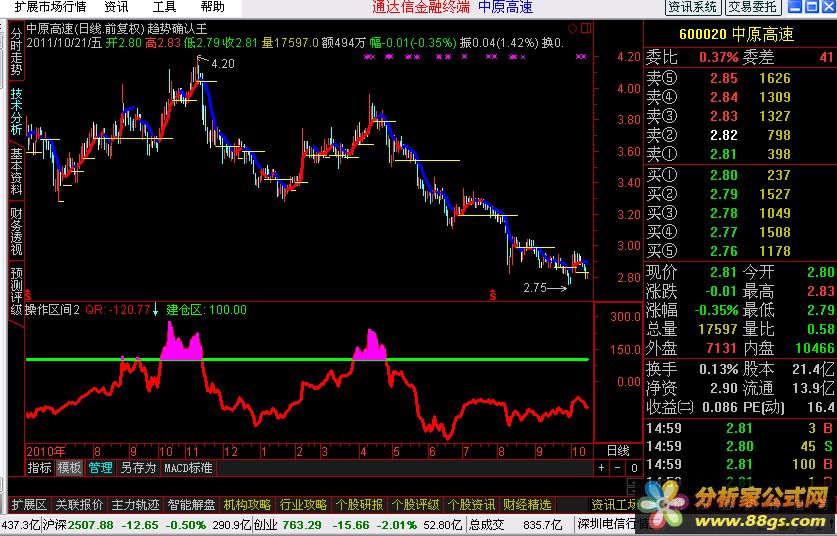Switch to the 财务透视 side tab
Screen dimensions: 837x536
[17, 231]
